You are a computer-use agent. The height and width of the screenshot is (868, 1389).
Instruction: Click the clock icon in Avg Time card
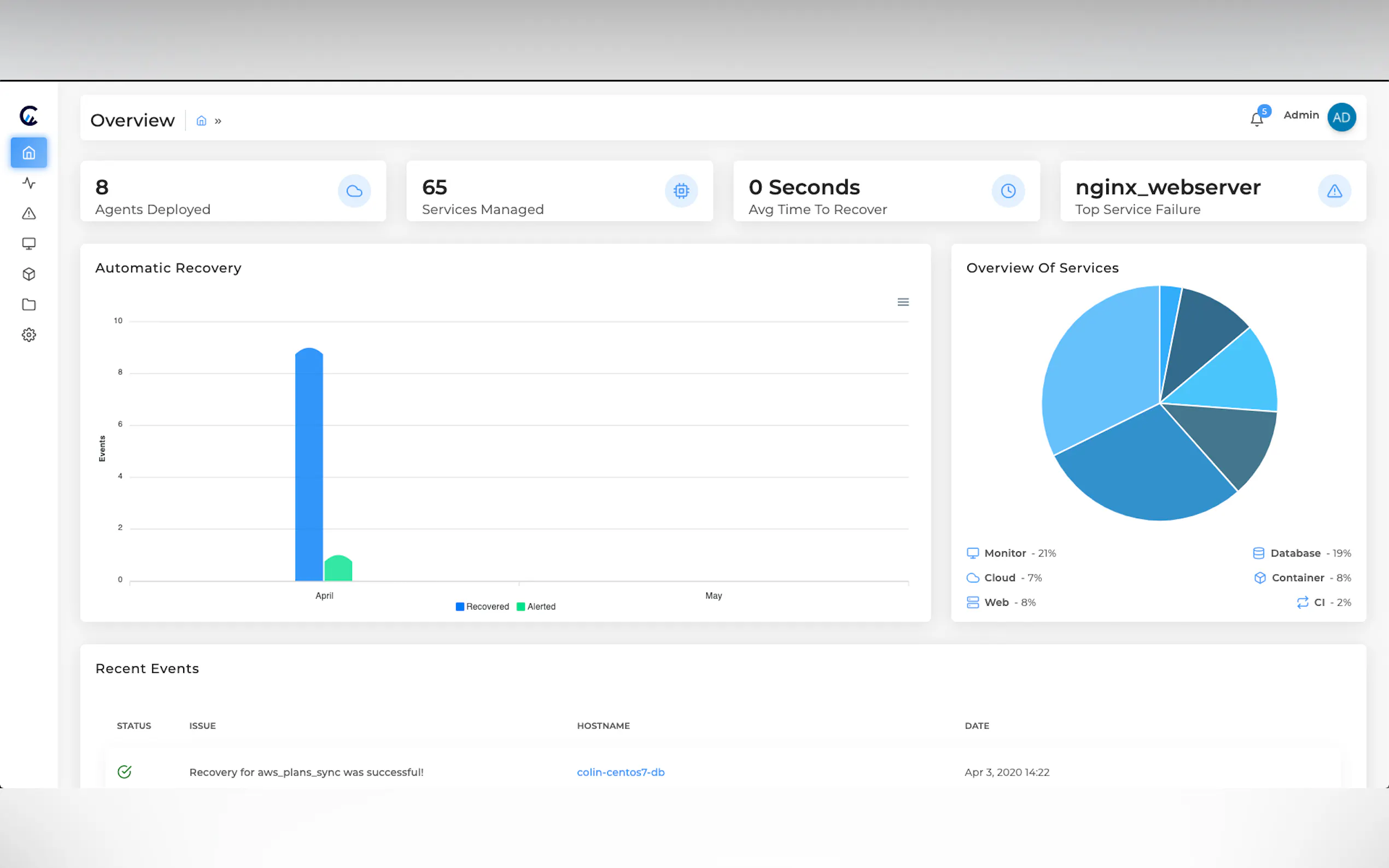(x=1008, y=191)
